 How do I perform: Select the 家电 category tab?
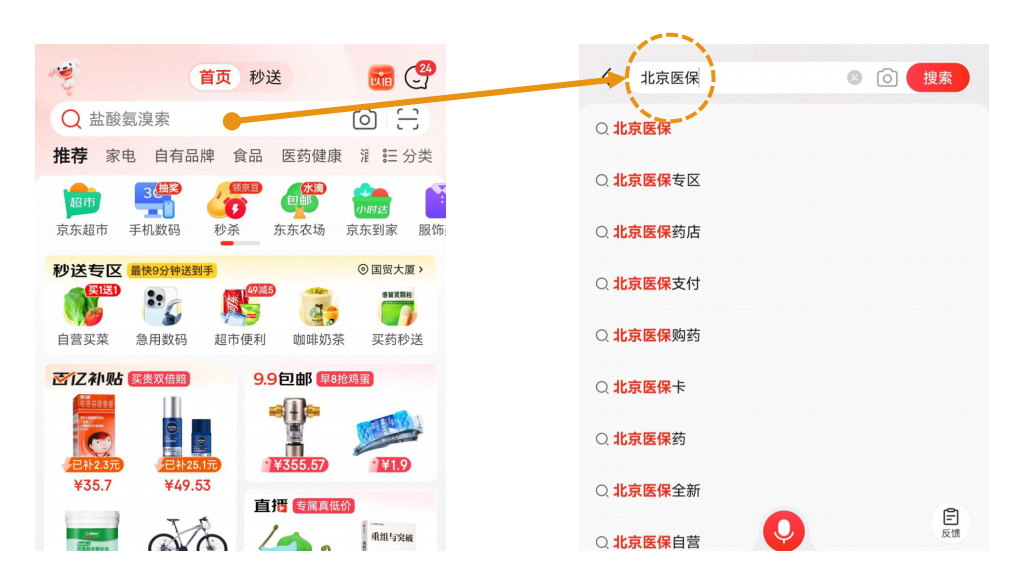(x=121, y=156)
